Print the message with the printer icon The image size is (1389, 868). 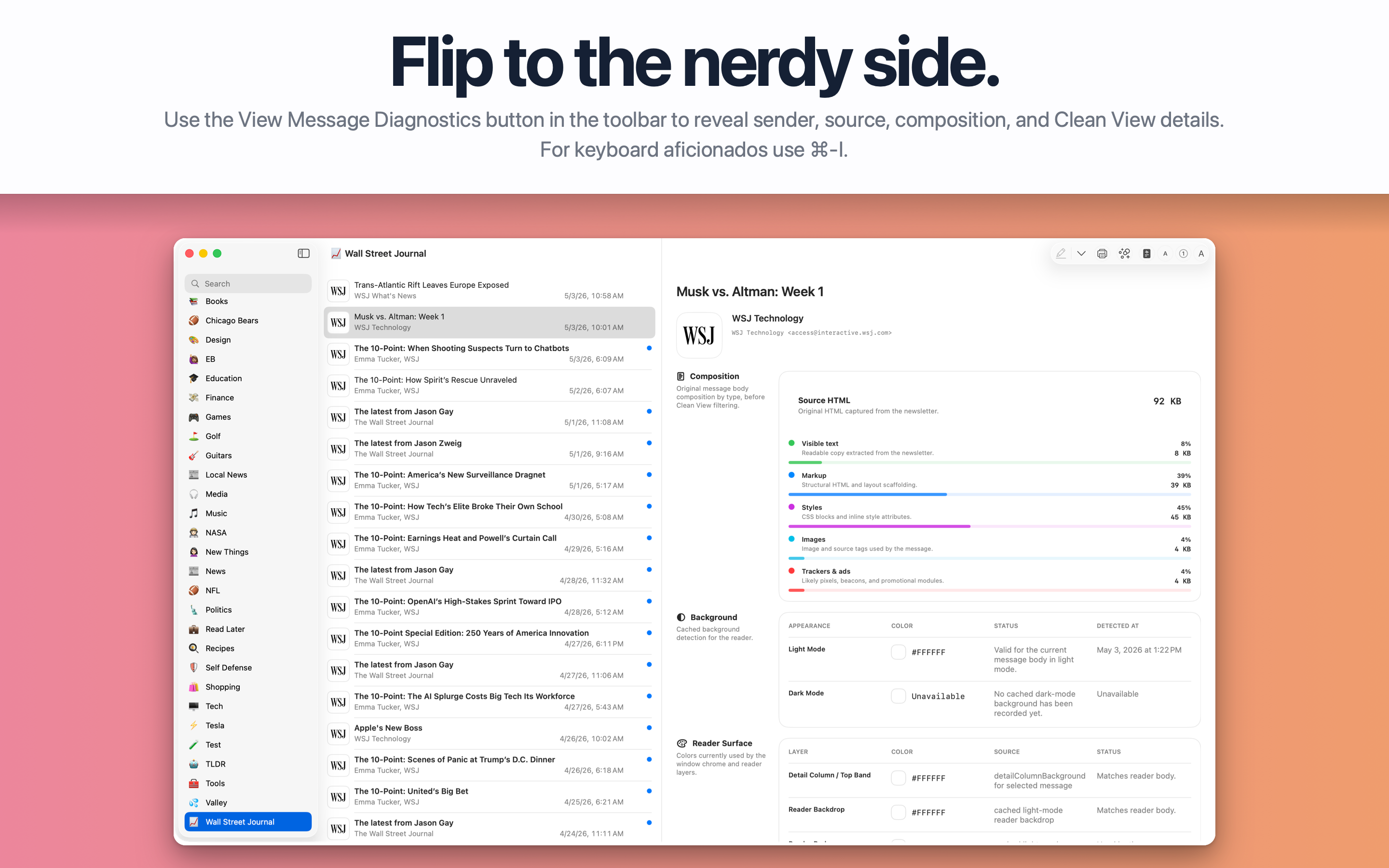tap(1102, 253)
